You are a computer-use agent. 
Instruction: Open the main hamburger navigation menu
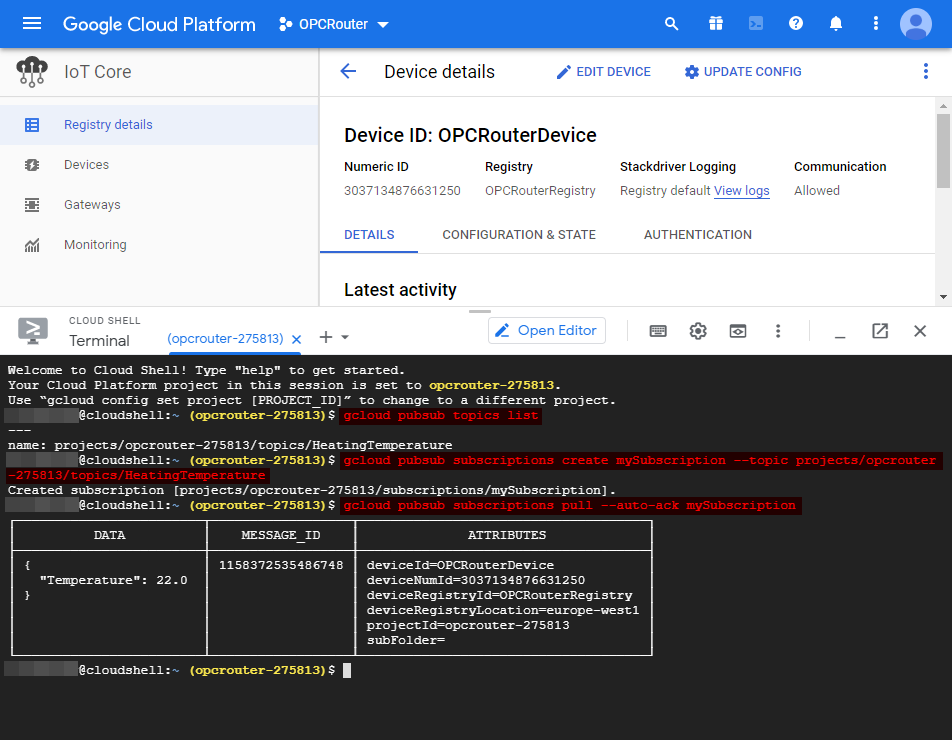coord(32,24)
